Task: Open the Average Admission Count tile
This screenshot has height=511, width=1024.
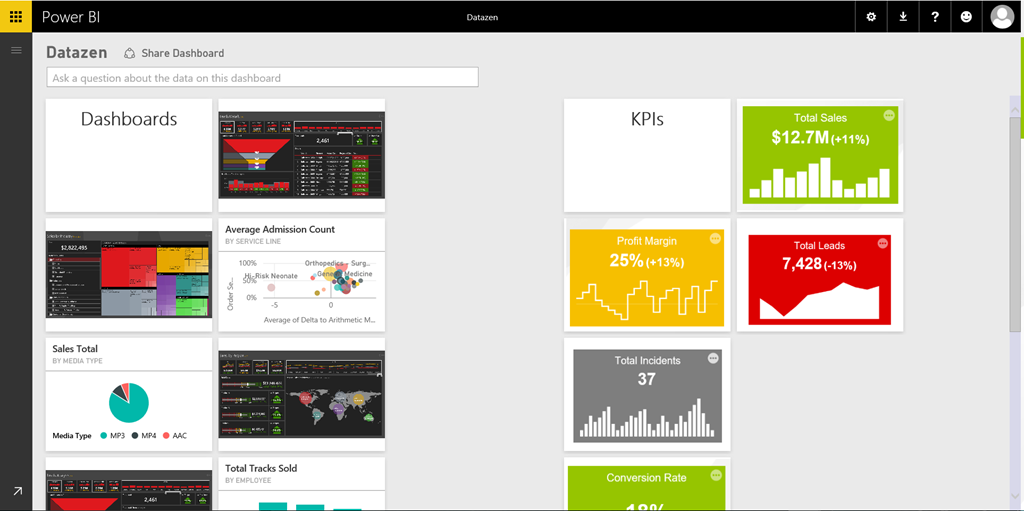Action: (x=301, y=275)
